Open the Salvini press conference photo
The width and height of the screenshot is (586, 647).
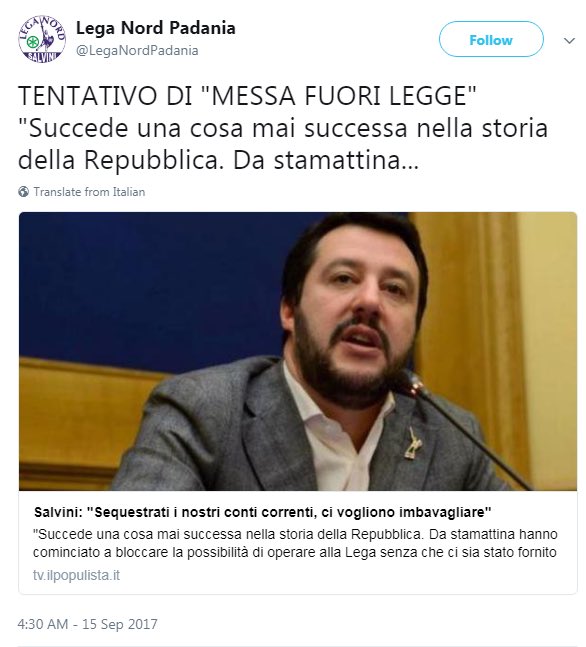pyautogui.click(x=298, y=351)
